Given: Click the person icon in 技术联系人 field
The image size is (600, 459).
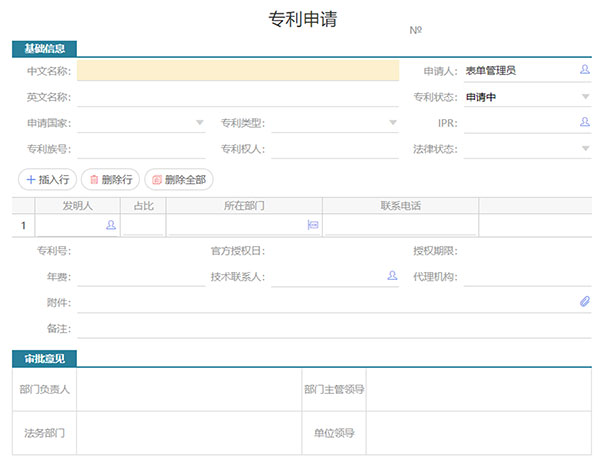Looking at the screenshot, I should click(392, 275).
